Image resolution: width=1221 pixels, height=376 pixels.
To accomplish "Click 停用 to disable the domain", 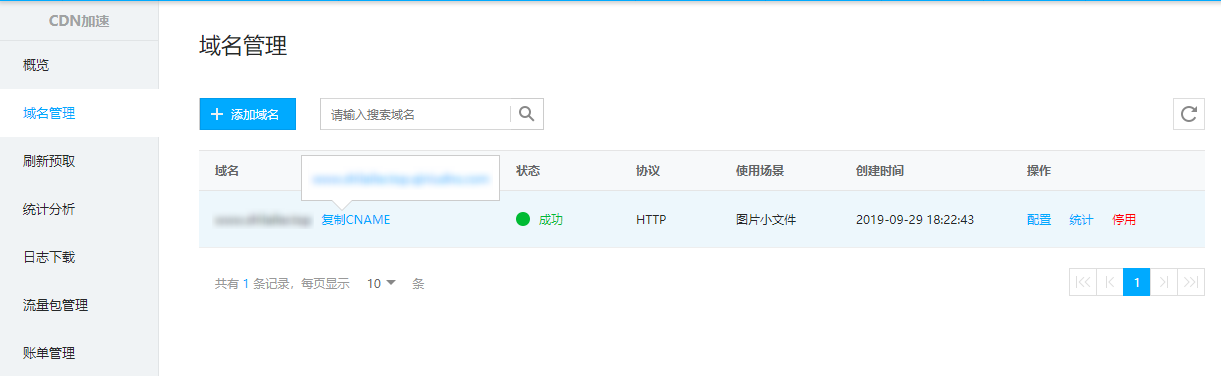I will tap(1124, 219).
